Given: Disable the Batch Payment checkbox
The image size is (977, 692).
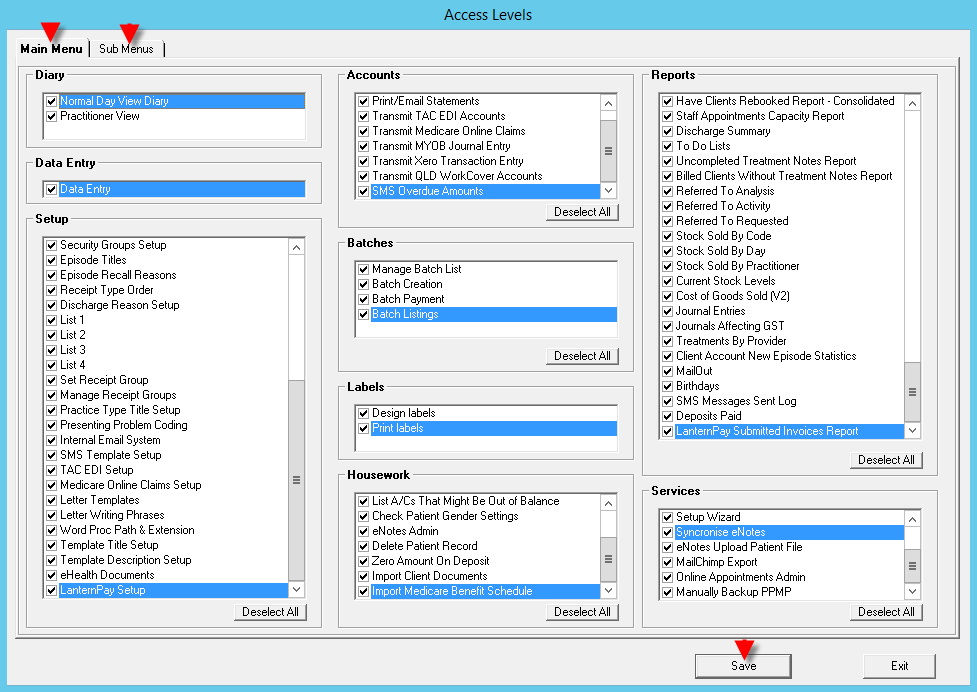Looking at the screenshot, I should (x=363, y=299).
